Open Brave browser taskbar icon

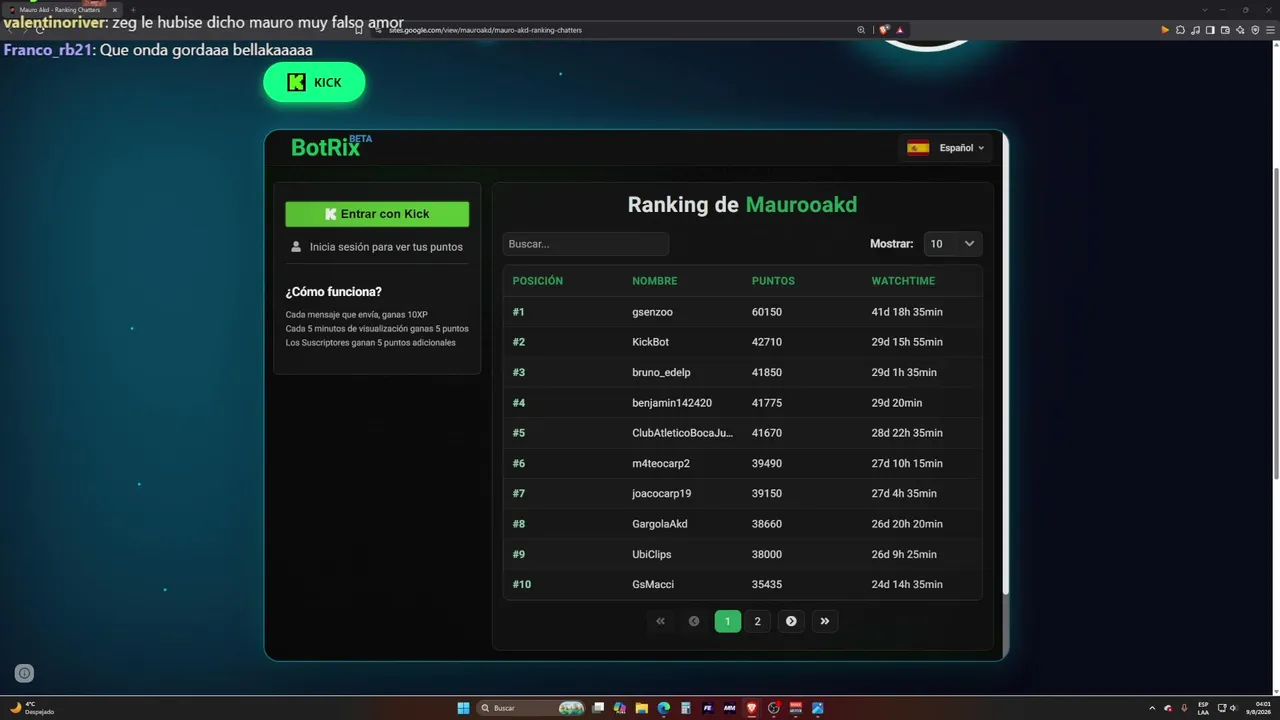pyautogui.click(x=751, y=708)
